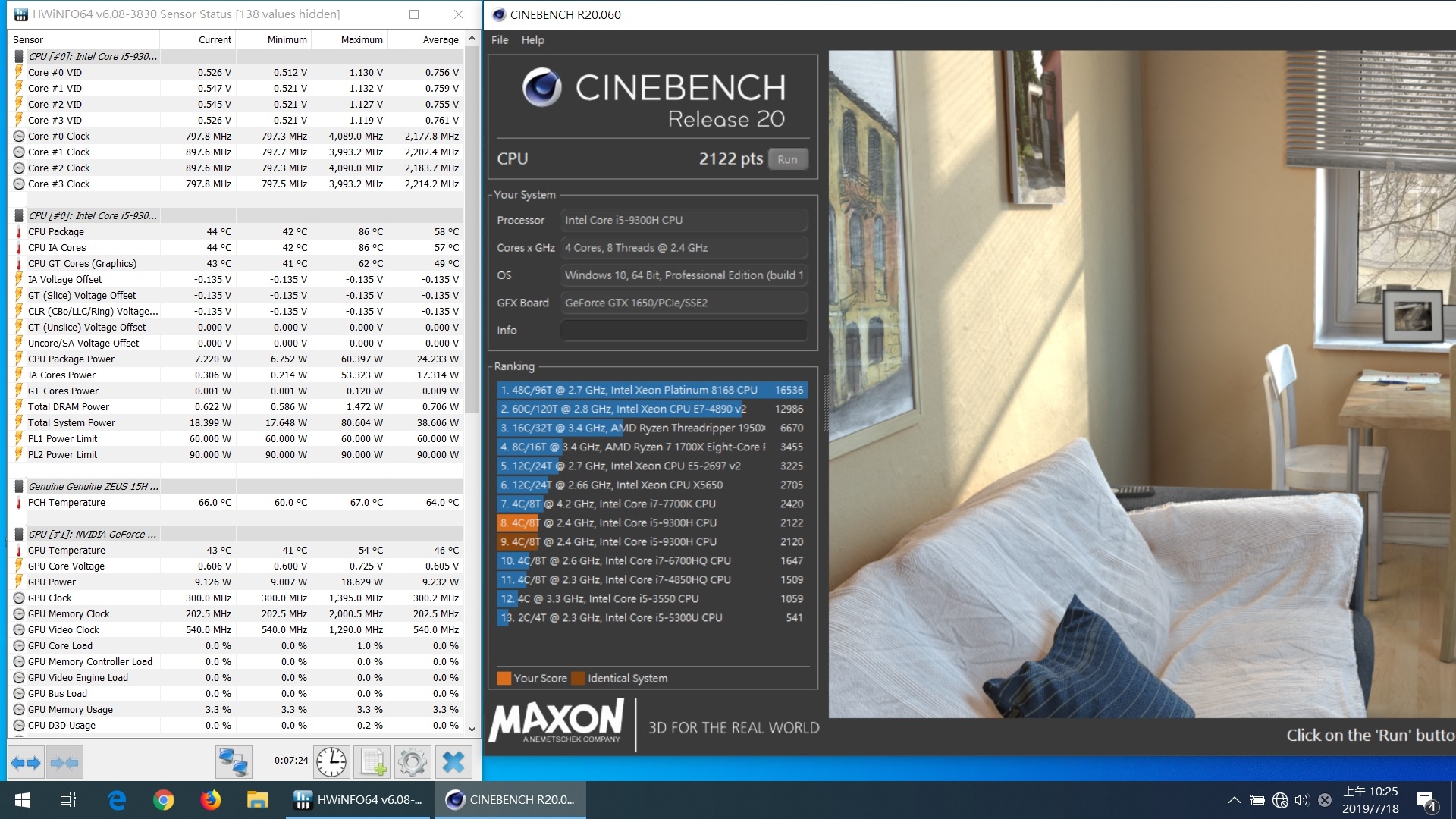Select the first CPU [#0] Intel Core group
Image resolution: width=1456 pixels, height=819 pixels.
[237, 56]
